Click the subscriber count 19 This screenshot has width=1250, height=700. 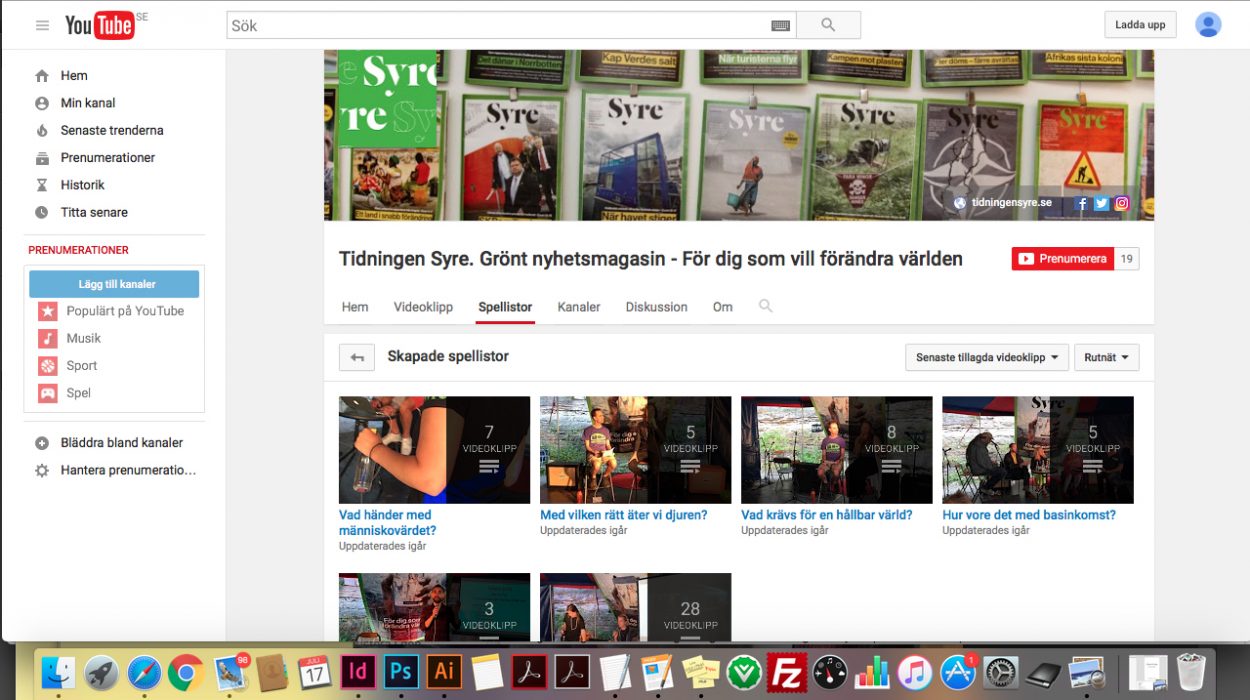pyautogui.click(x=1127, y=259)
